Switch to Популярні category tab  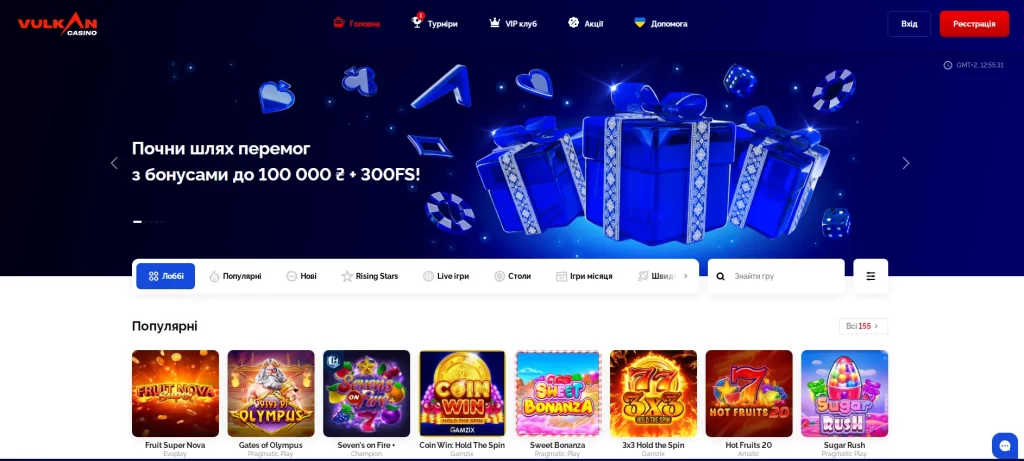click(235, 276)
